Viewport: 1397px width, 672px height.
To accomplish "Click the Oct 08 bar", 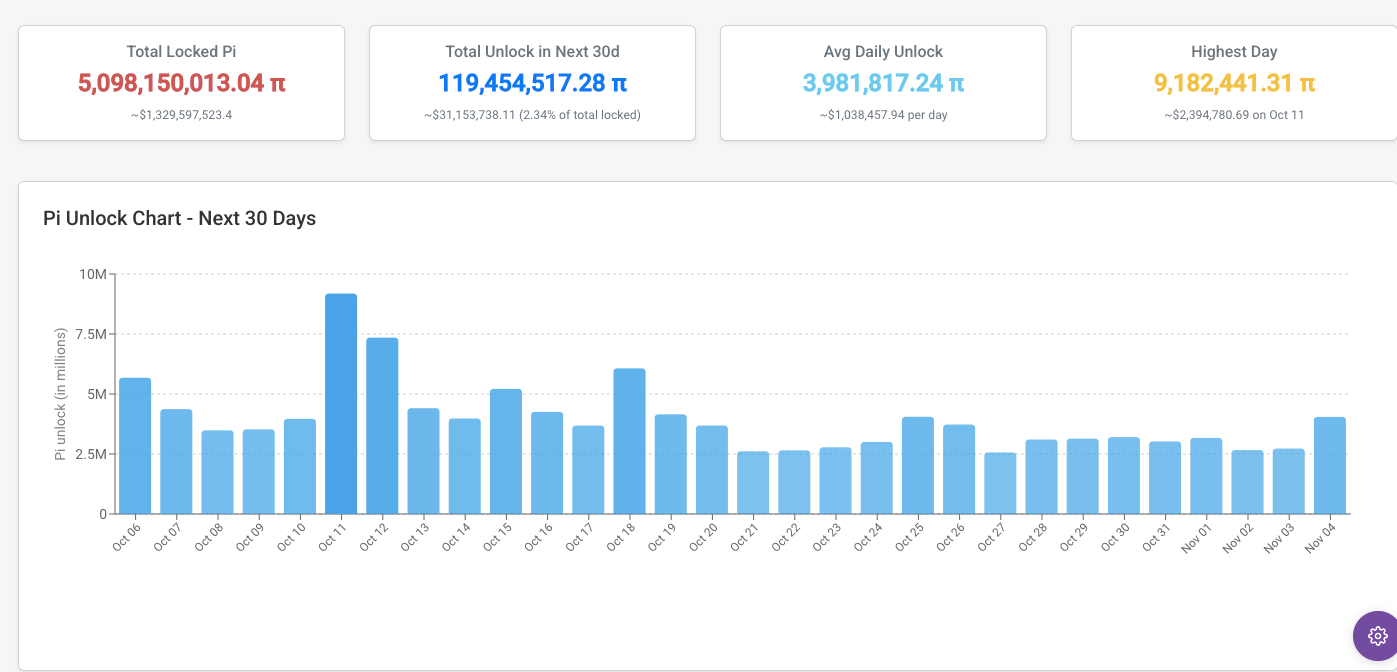I will (x=217, y=472).
